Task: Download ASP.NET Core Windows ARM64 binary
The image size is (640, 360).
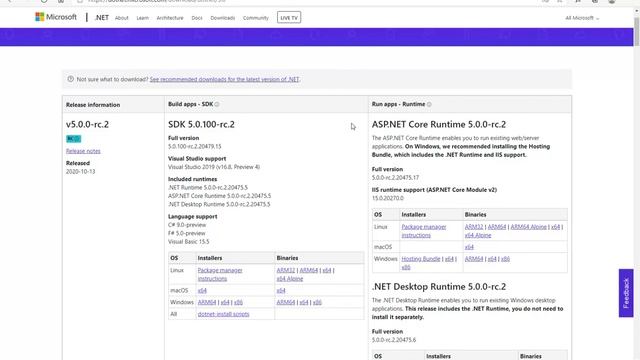Action: tap(473, 259)
